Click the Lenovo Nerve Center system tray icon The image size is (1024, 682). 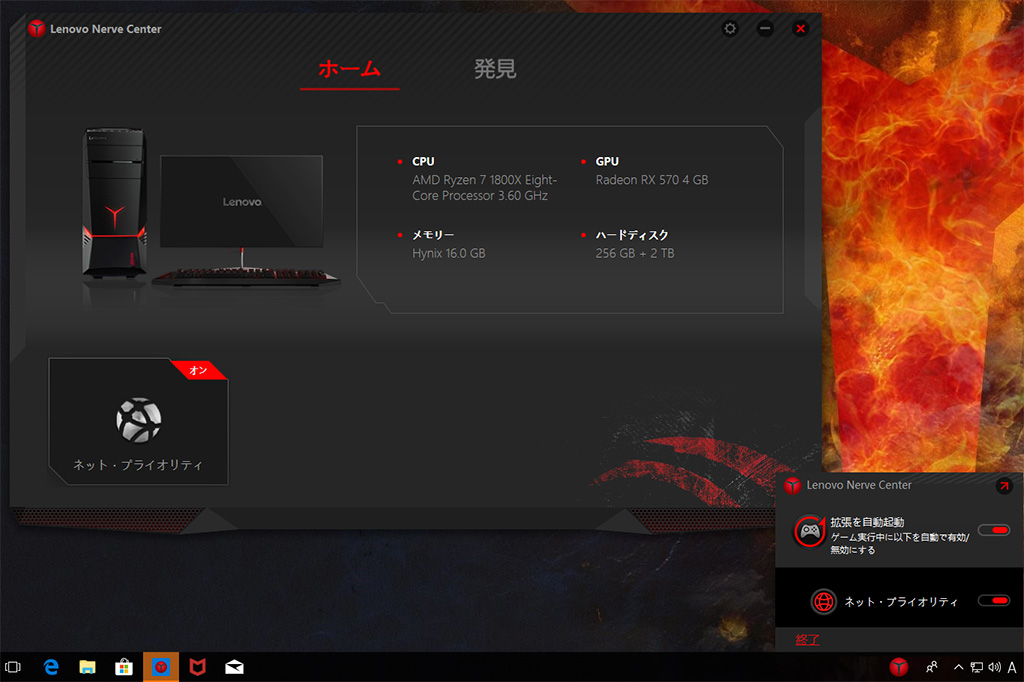pyautogui.click(x=899, y=666)
